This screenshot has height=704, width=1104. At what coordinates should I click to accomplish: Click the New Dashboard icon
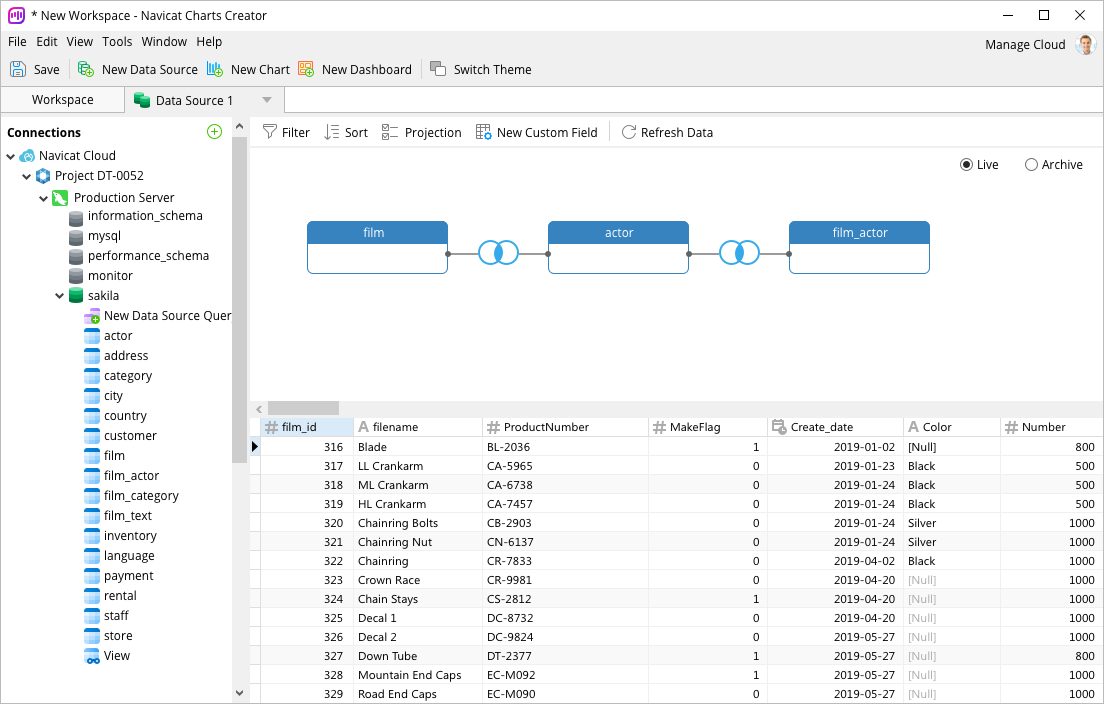coord(306,69)
